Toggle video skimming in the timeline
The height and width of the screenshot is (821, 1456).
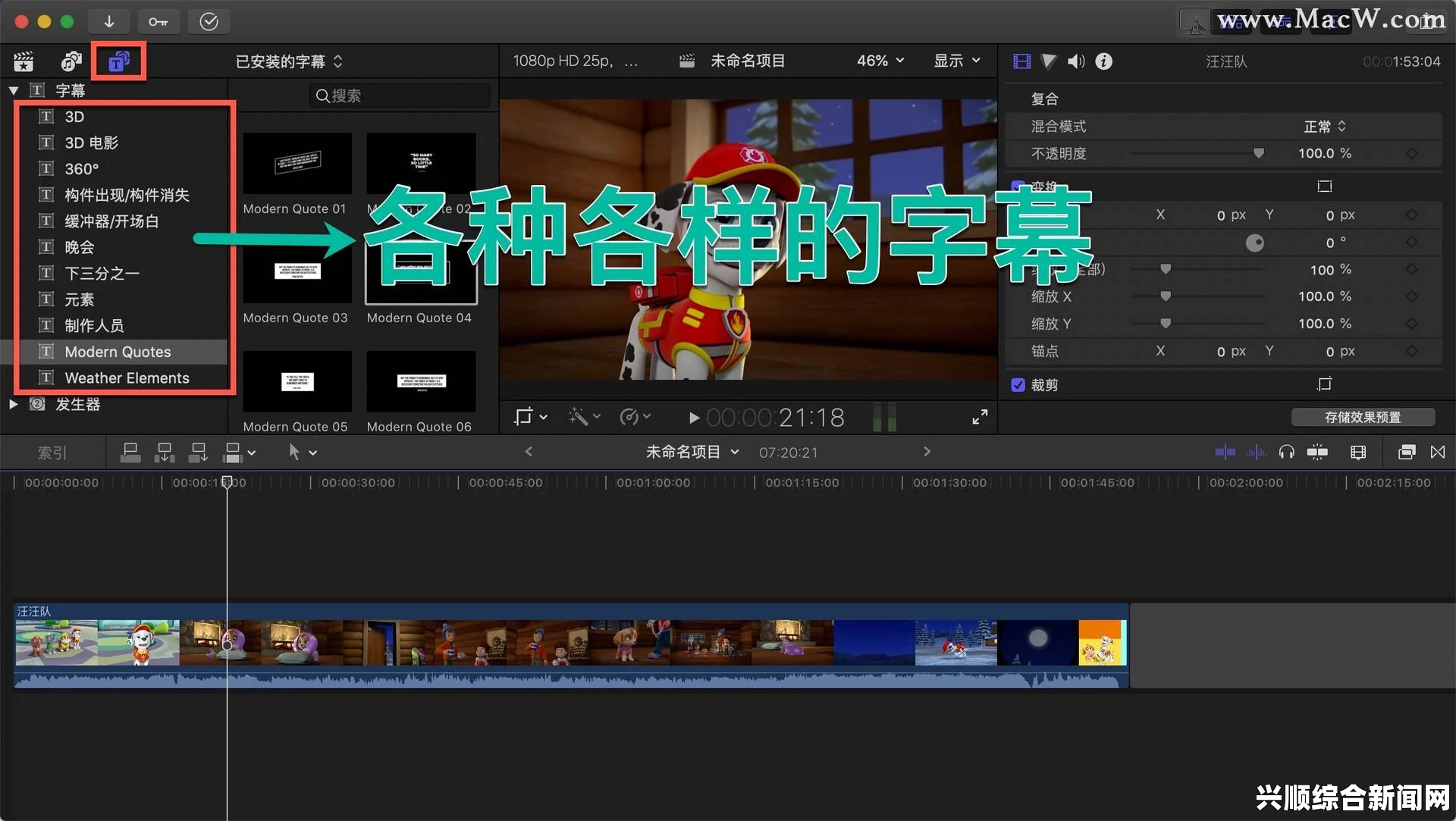click(x=1225, y=453)
